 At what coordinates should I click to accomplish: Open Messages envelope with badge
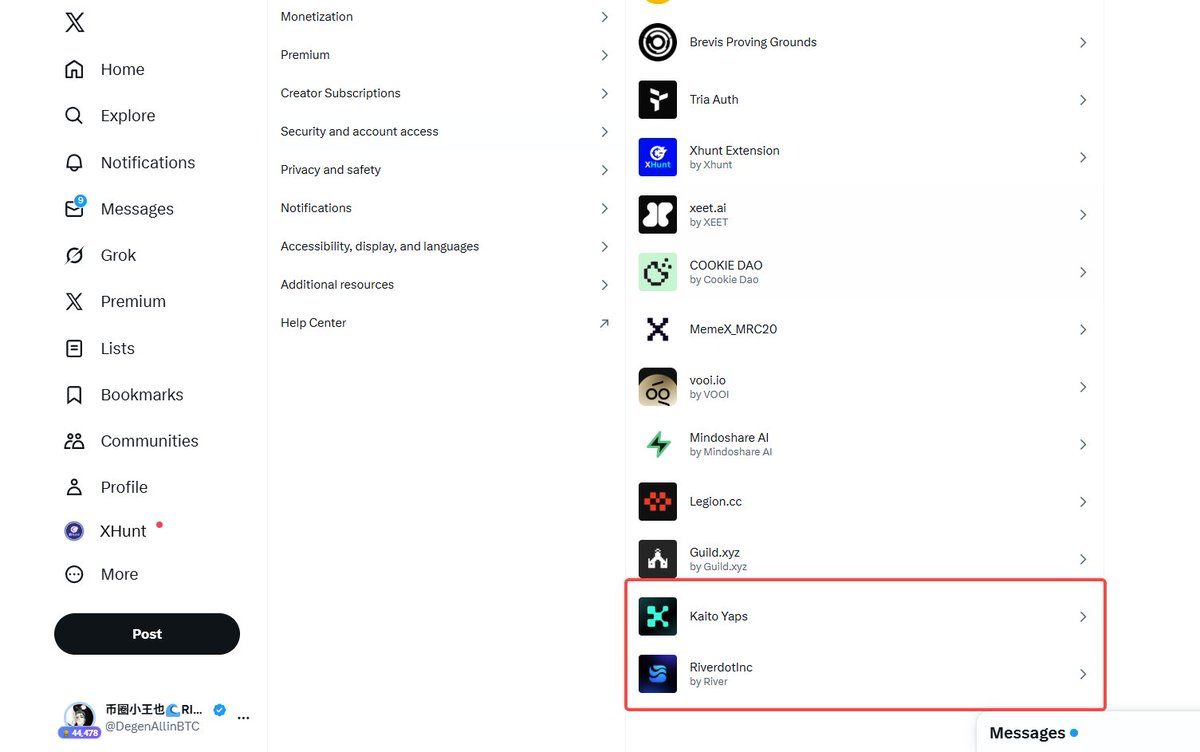[x=74, y=208]
